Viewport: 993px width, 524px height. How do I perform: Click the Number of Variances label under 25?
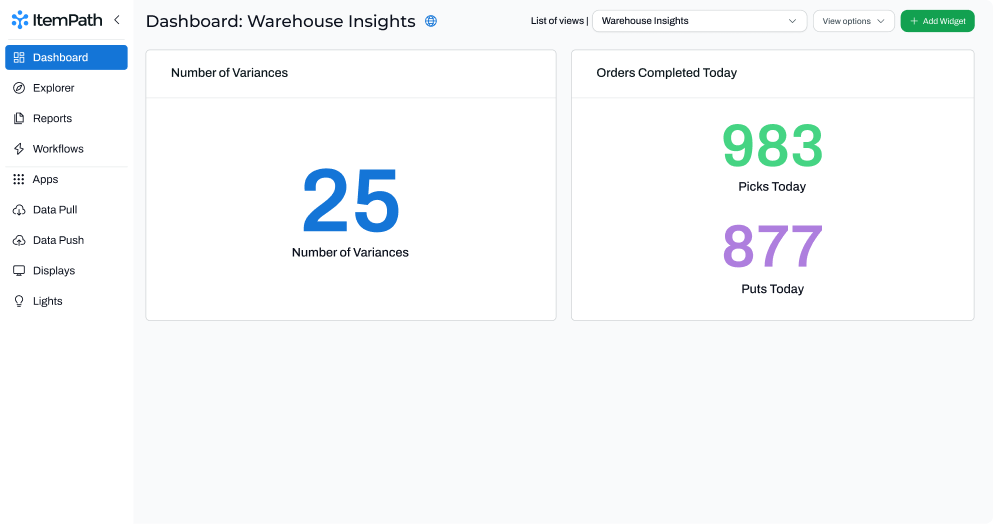tap(350, 253)
